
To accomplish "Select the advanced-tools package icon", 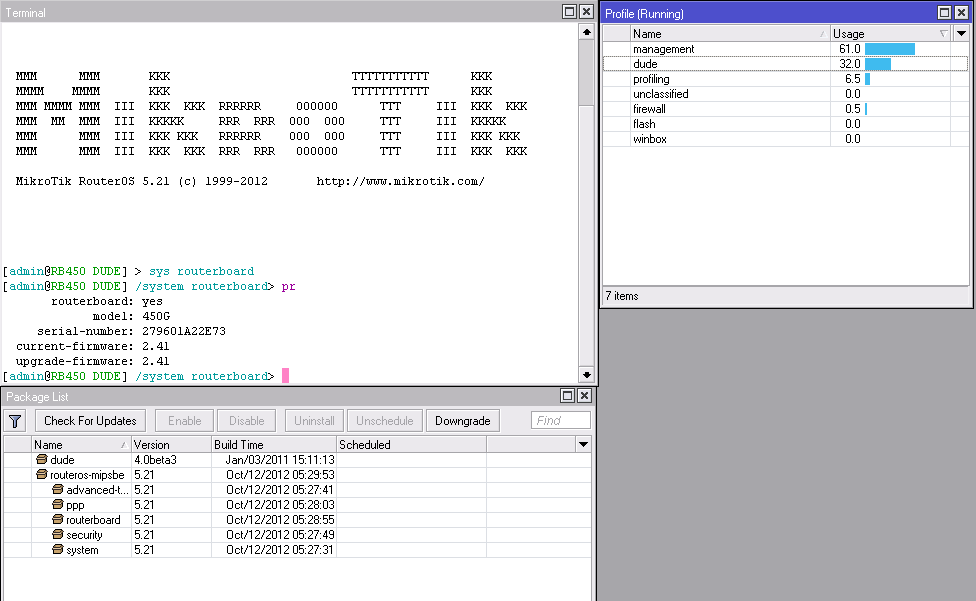I will coord(58,489).
